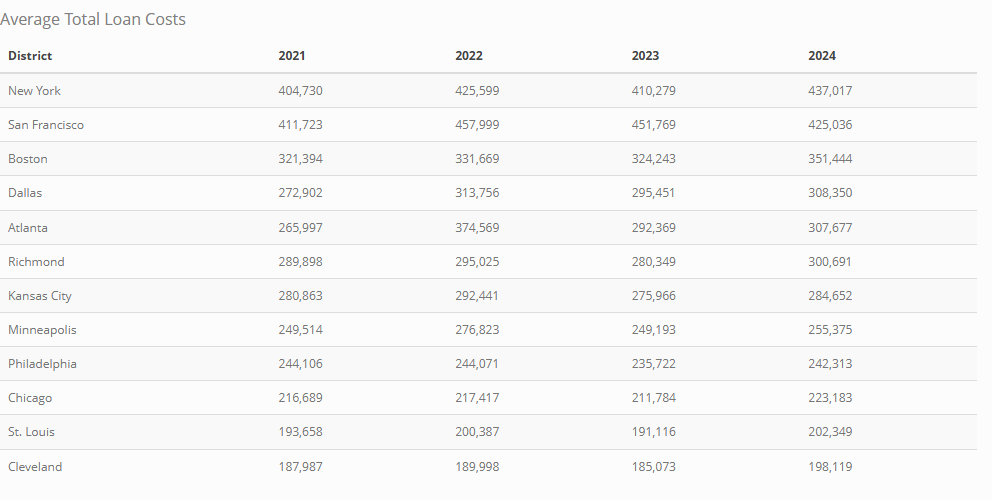
Task: Select the 2023 column header
Action: coord(645,56)
